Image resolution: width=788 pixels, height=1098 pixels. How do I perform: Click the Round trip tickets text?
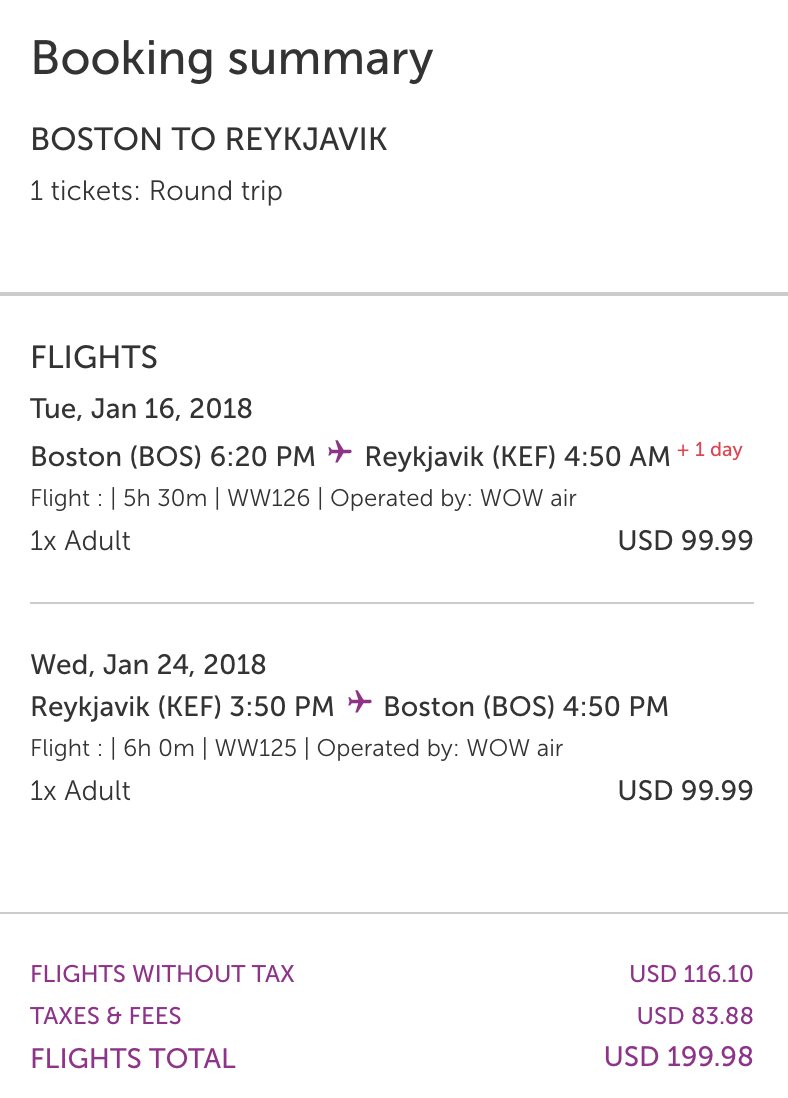point(157,191)
